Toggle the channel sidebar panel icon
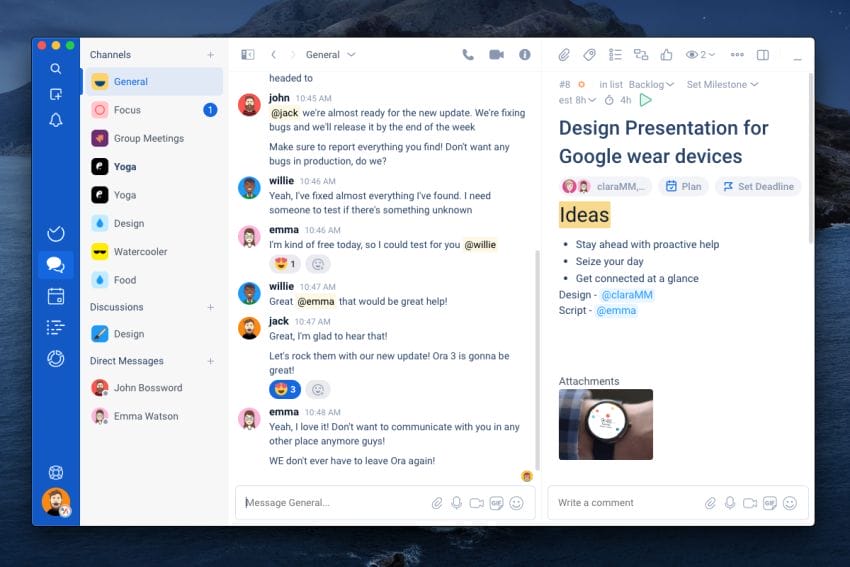This screenshot has height=567, width=850. coord(248,55)
